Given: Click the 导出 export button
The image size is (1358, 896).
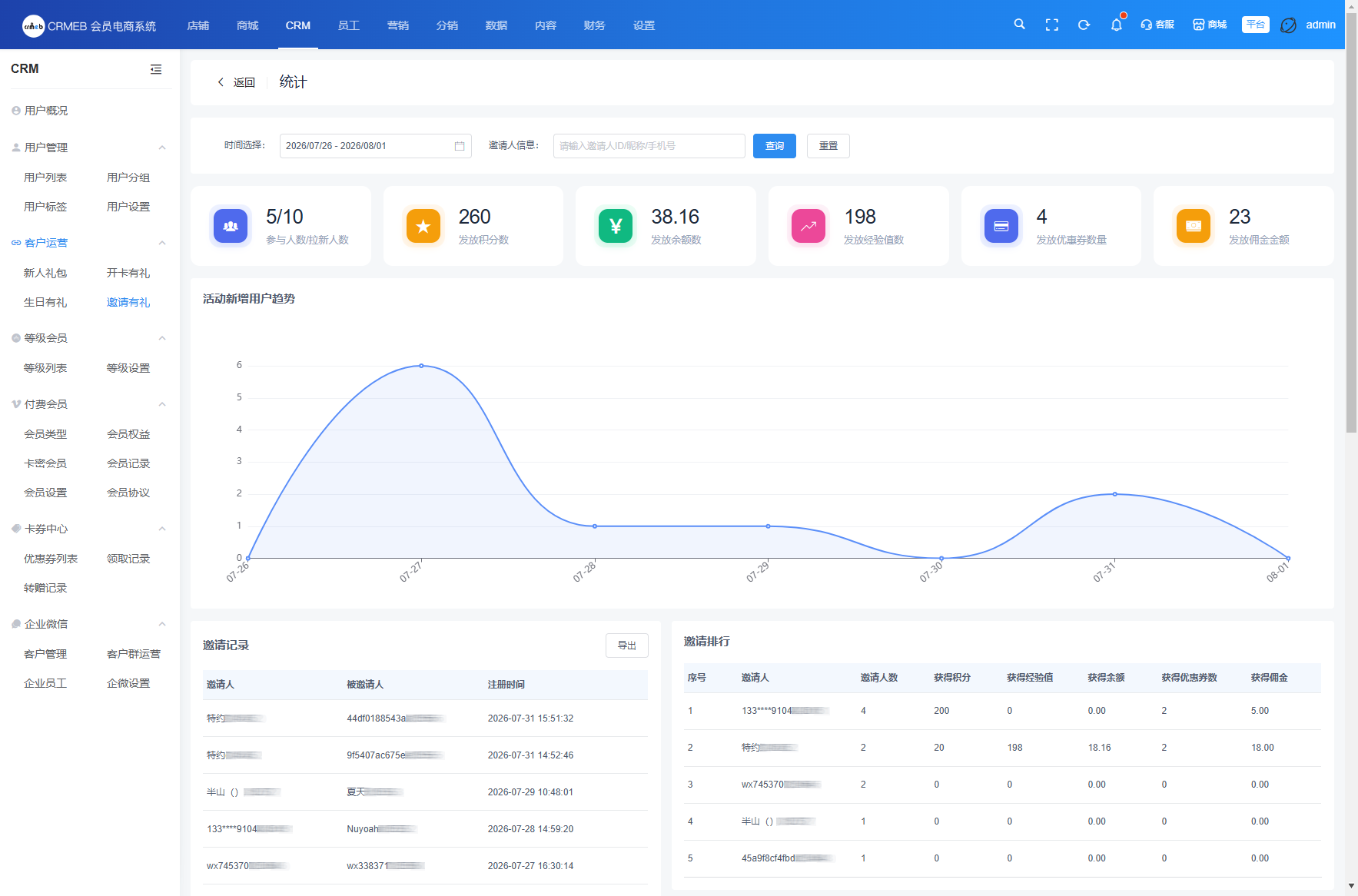Looking at the screenshot, I should (x=627, y=645).
